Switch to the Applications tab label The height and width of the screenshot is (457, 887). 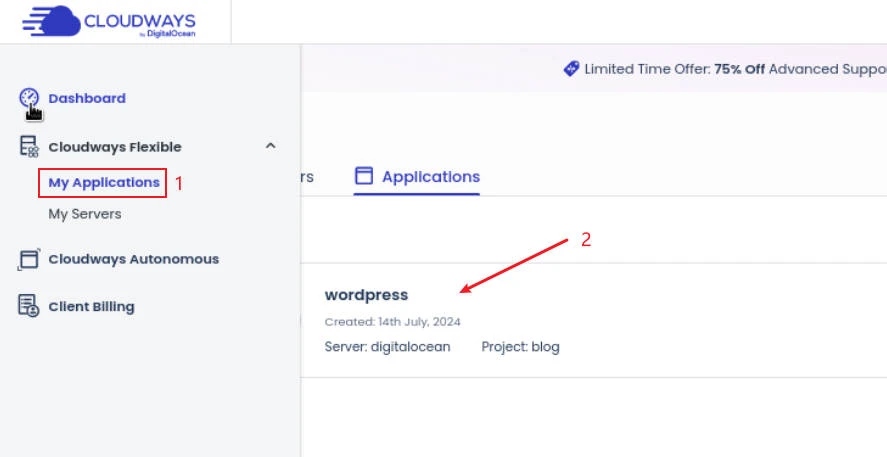pyautogui.click(x=430, y=177)
